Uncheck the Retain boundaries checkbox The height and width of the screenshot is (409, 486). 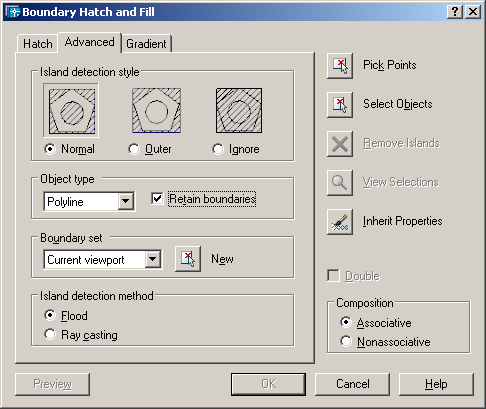[157, 198]
